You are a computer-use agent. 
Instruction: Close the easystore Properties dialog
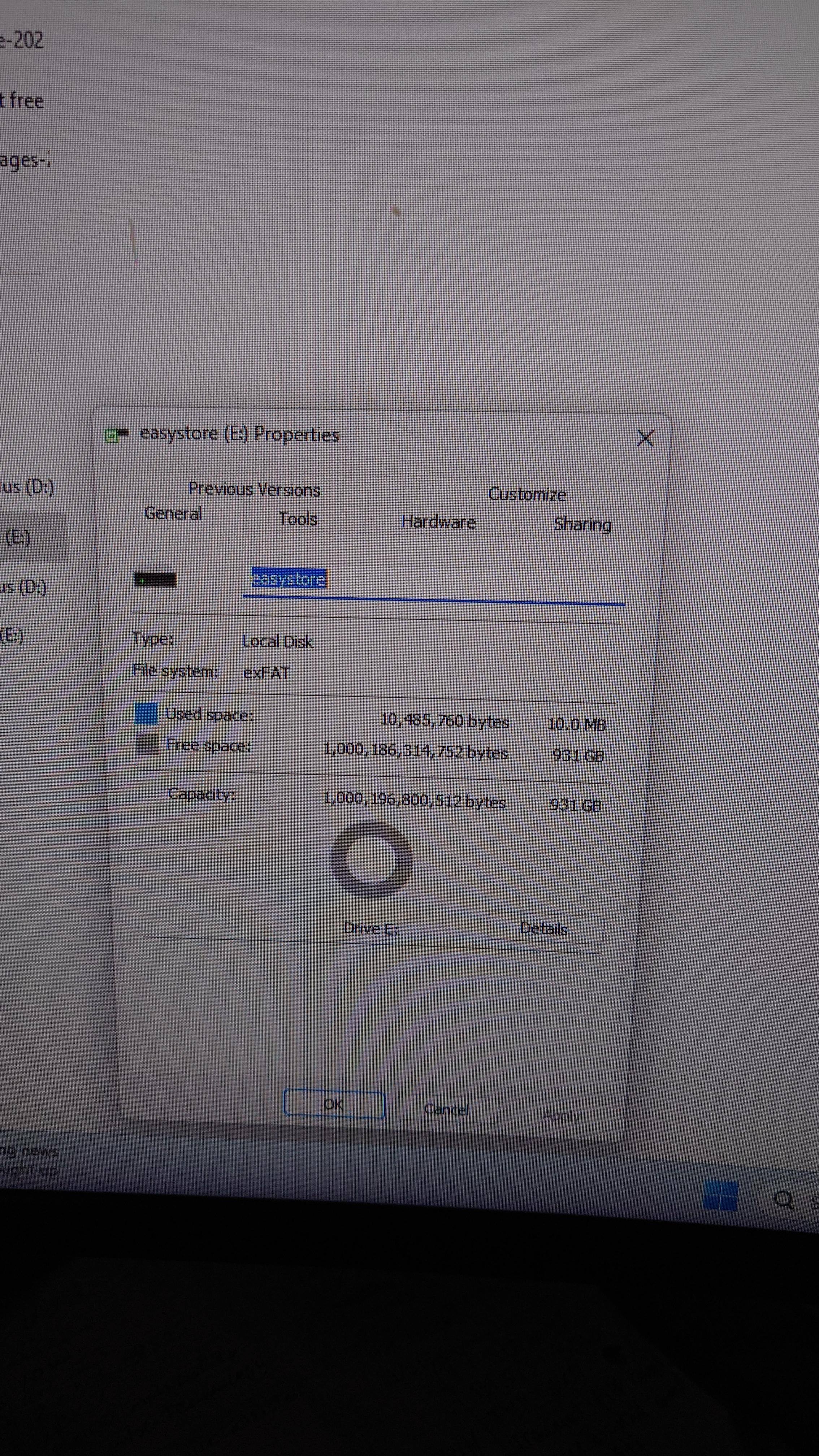(645, 438)
